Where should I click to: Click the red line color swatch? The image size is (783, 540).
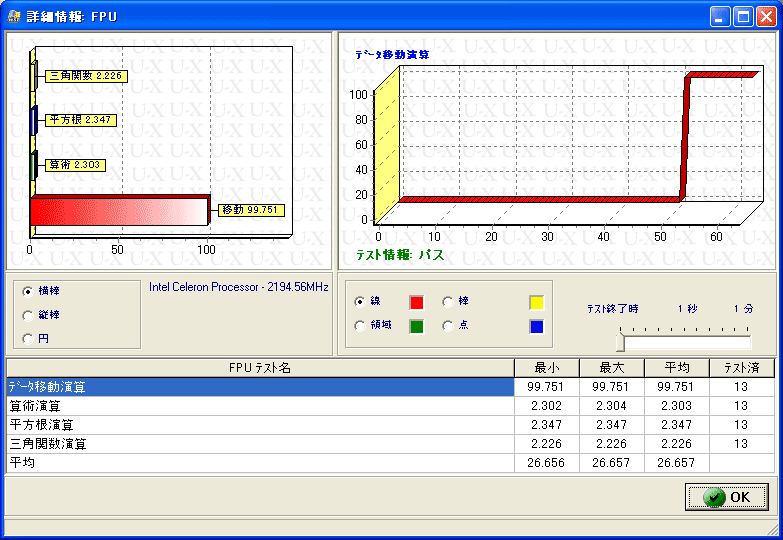[x=417, y=301]
